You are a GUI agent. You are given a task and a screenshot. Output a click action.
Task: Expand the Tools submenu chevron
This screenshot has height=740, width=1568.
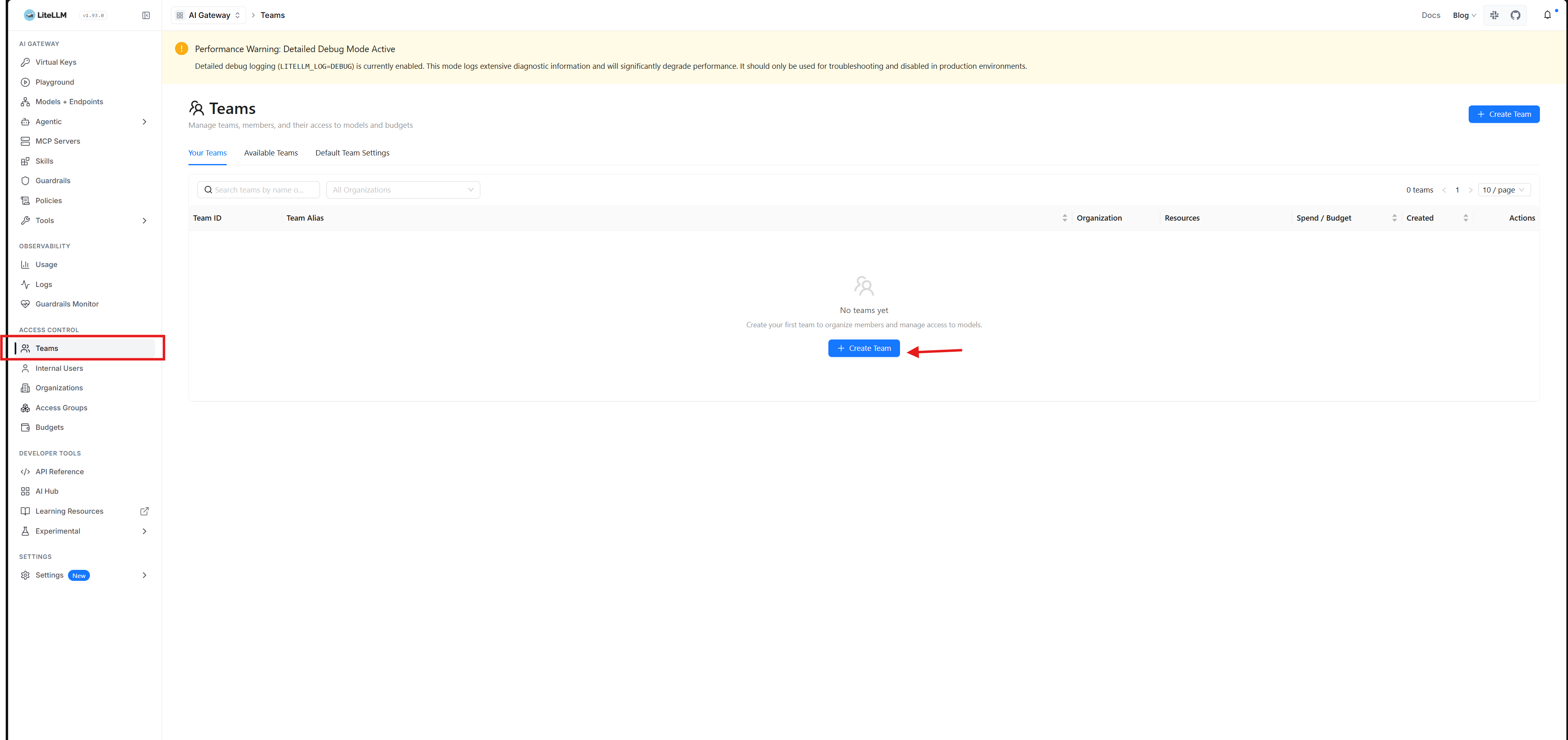tap(144, 220)
